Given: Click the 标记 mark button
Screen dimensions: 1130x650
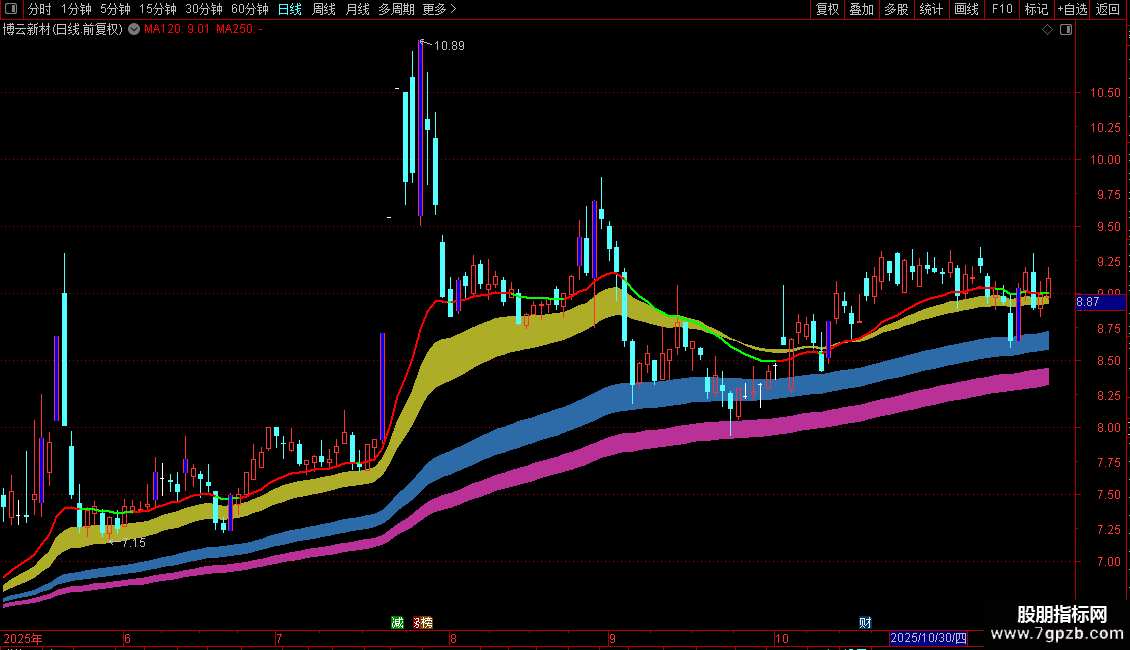Looking at the screenshot, I should [x=1036, y=9].
